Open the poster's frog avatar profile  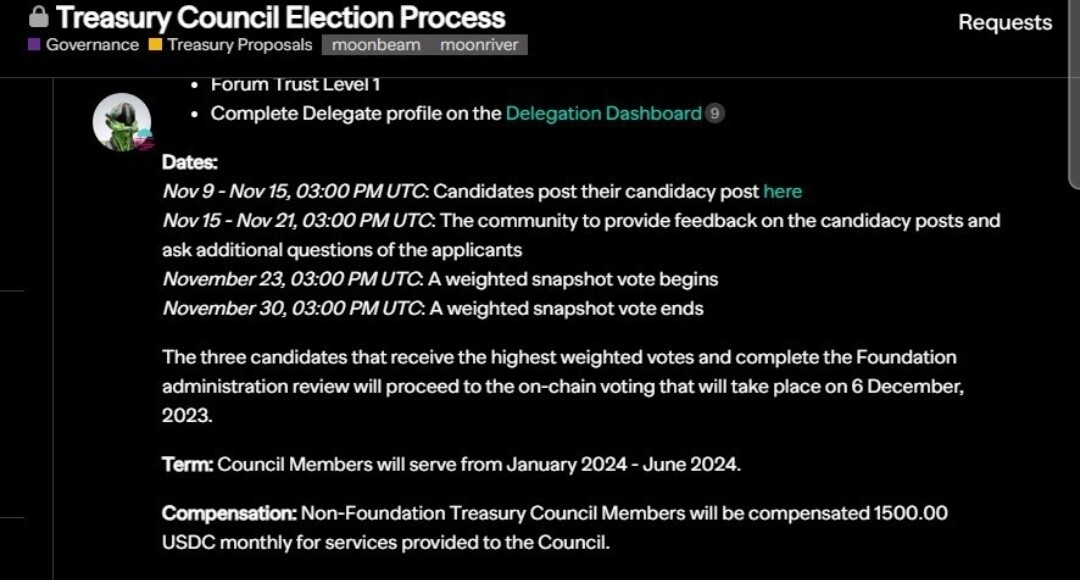(121, 122)
